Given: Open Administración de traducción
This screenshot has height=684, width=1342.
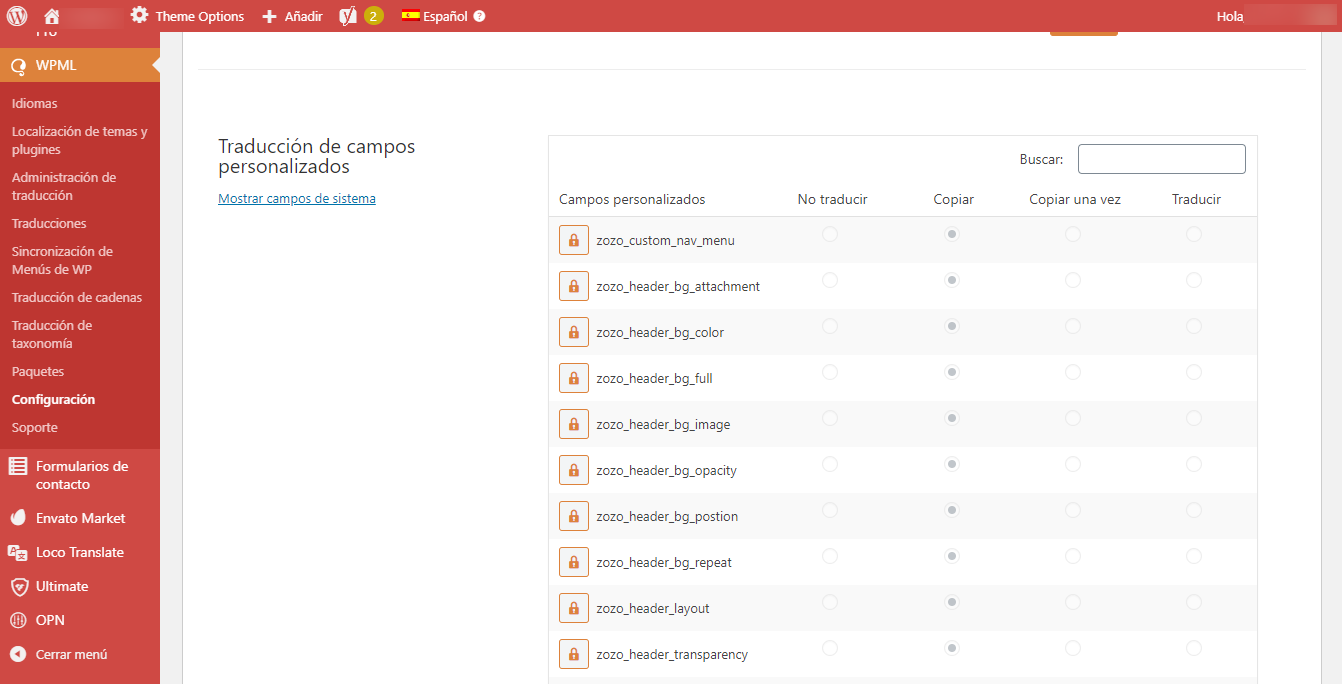Looking at the screenshot, I should click(64, 186).
